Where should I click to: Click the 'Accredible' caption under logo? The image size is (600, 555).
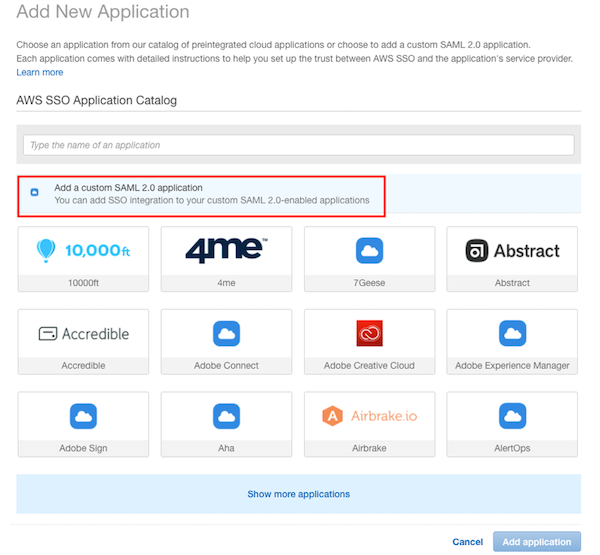[83, 366]
